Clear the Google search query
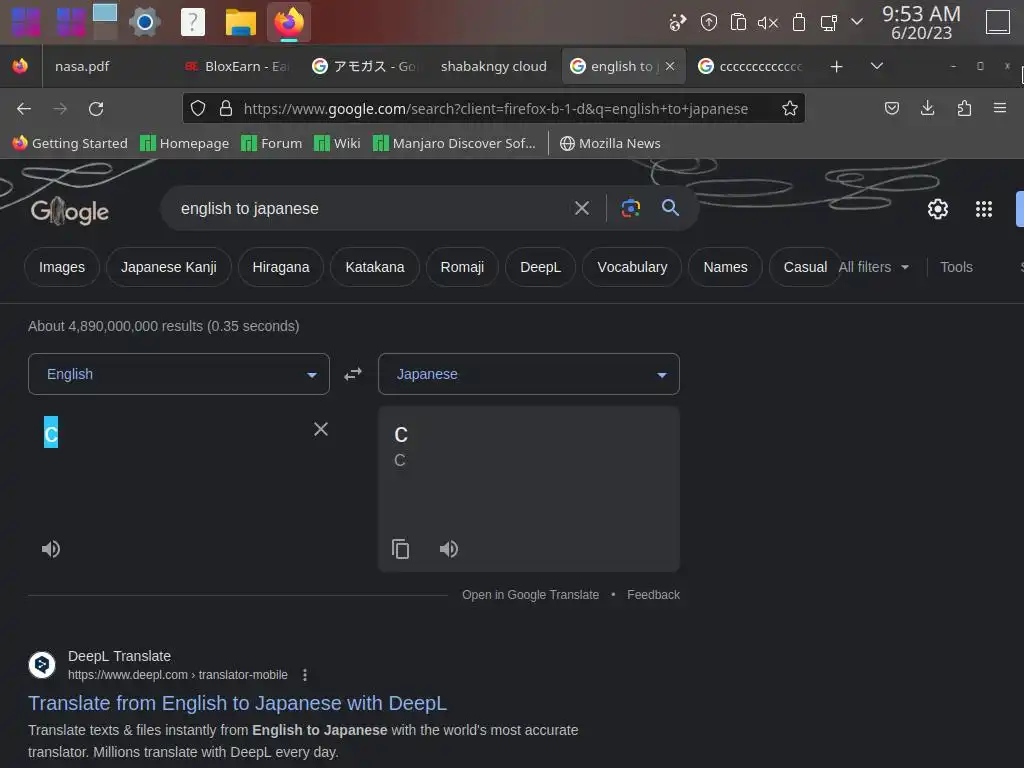The width and height of the screenshot is (1024, 768). coord(581,208)
